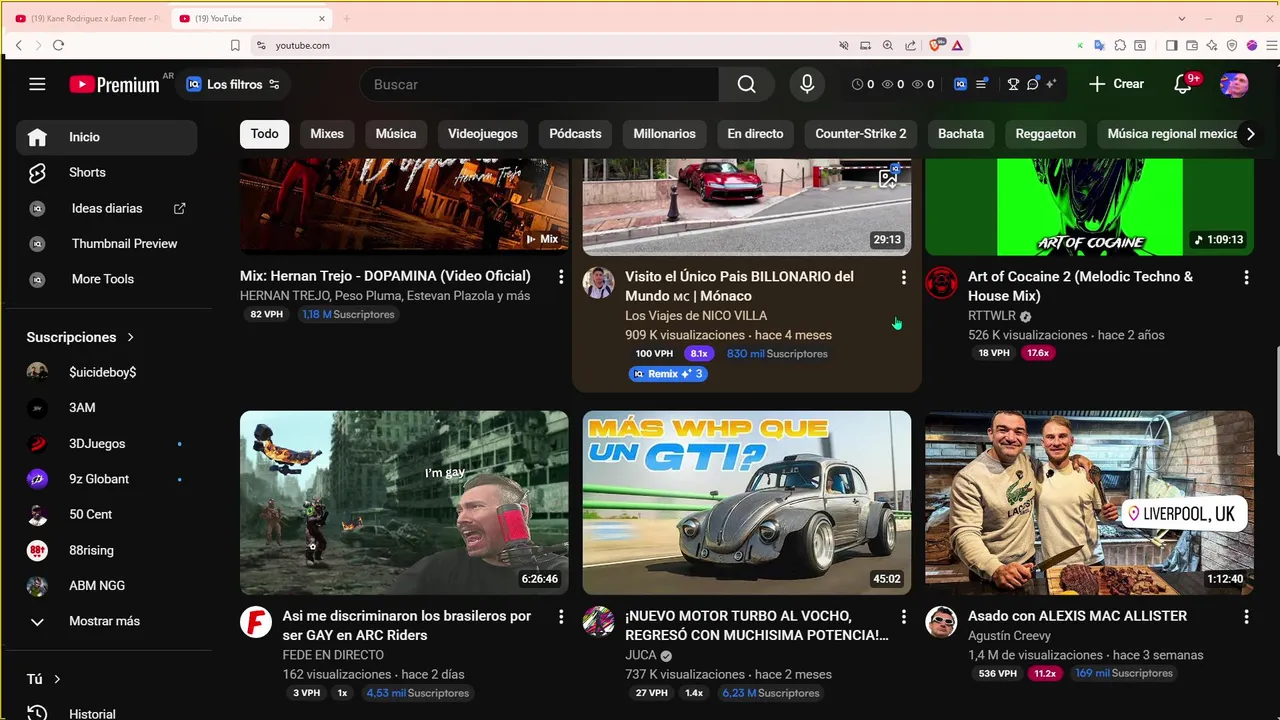Open $uicideboy$ subscription channel
Image resolution: width=1280 pixels, height=720 pixels.
(x=107, y=372)
